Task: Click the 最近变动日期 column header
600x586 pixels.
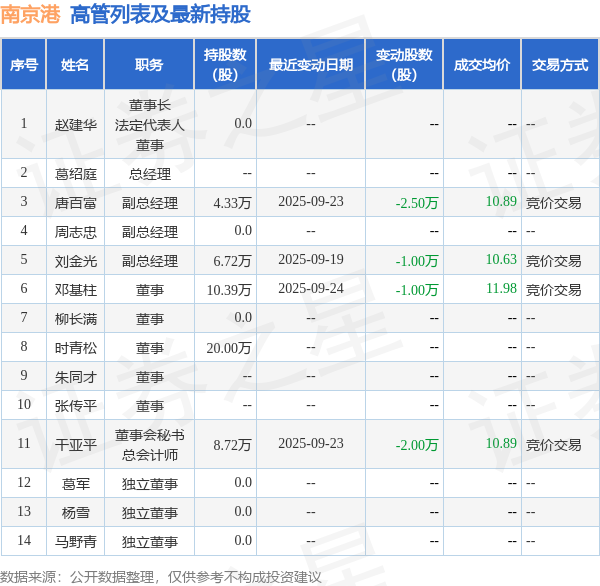Action: click(311, 65)
